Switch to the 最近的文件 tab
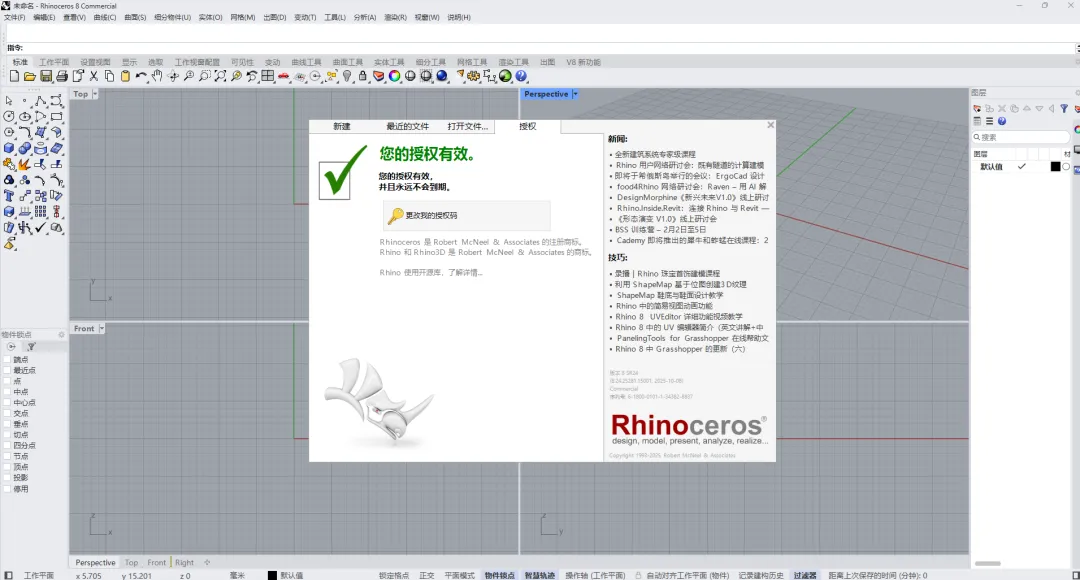 coord(407,127)
